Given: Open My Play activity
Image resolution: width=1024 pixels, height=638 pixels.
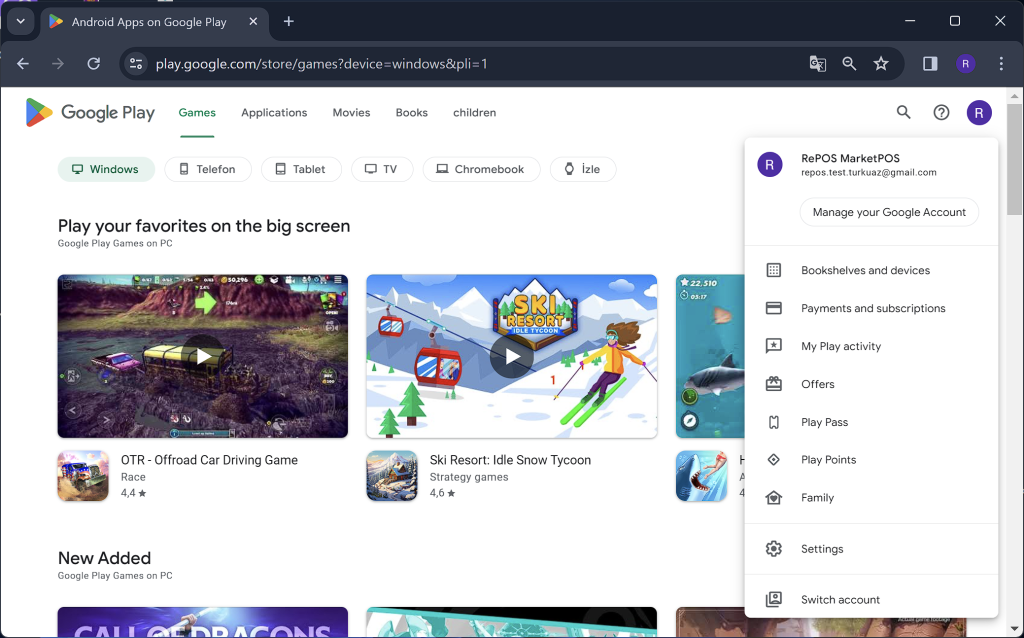Looking at the screenshot, I should click(x=871, y=346).
